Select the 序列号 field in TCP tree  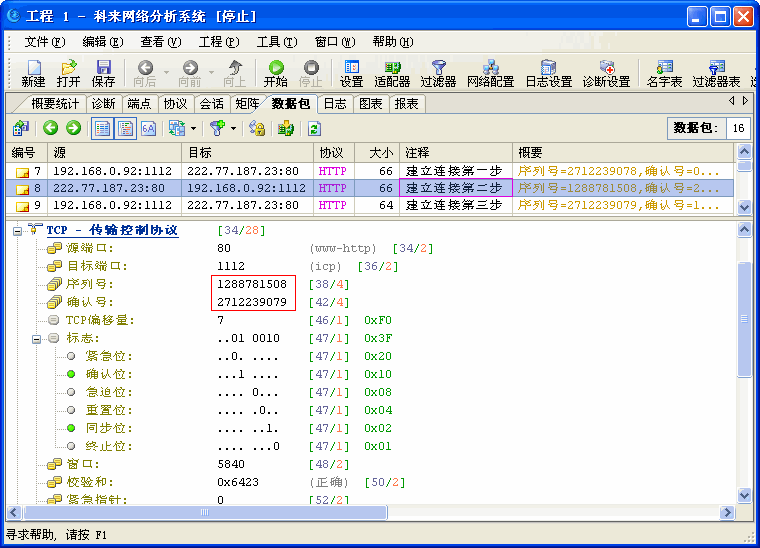[89, 284]
